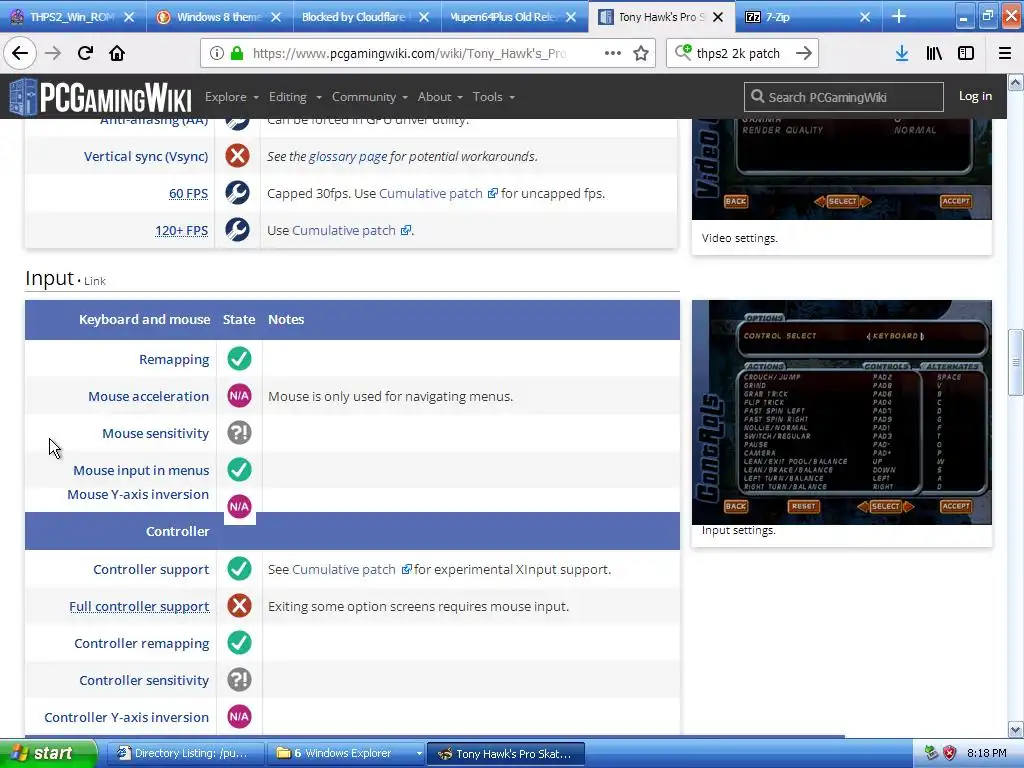The height and width of the screenshot is (768, 1024).
Task: Click the 8:18 PM system clock
Action: 986,753
